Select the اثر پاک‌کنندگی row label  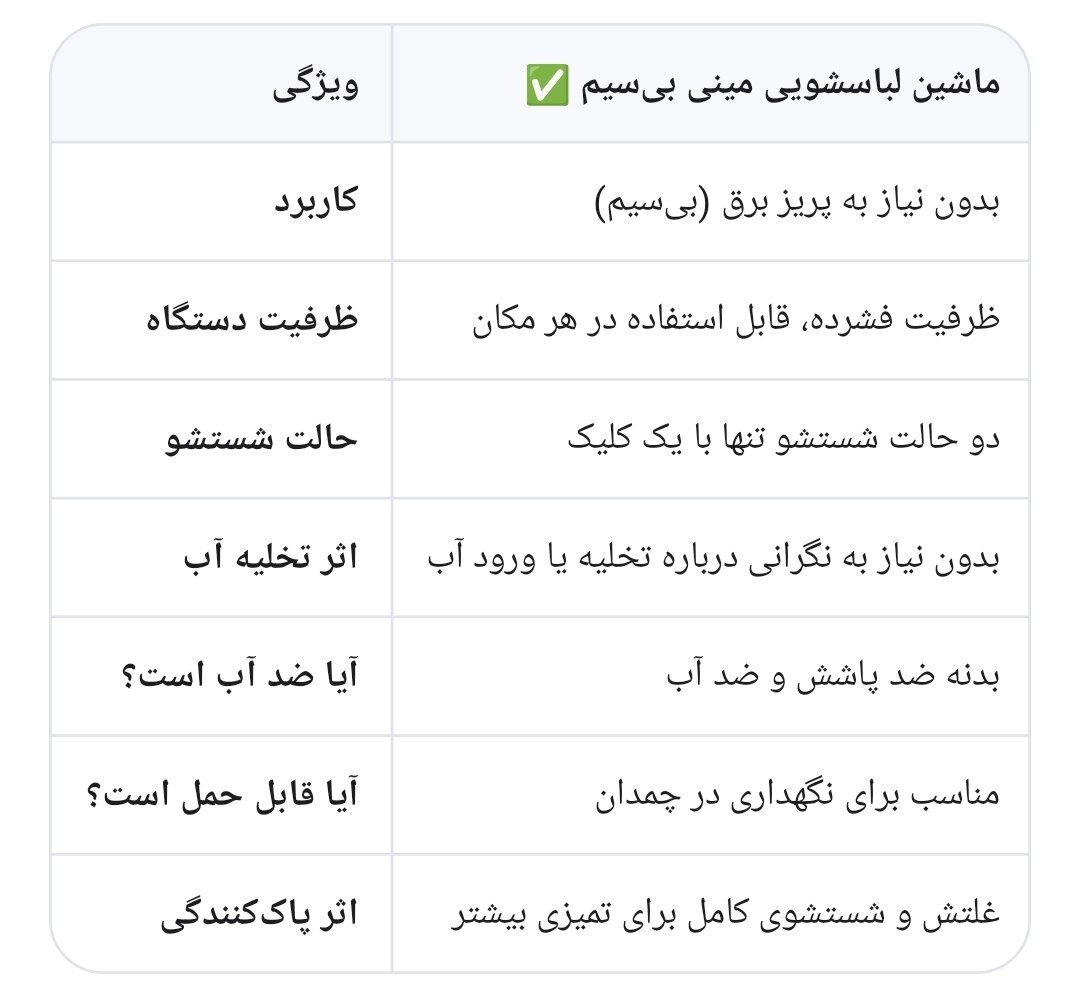click(260, 914)
